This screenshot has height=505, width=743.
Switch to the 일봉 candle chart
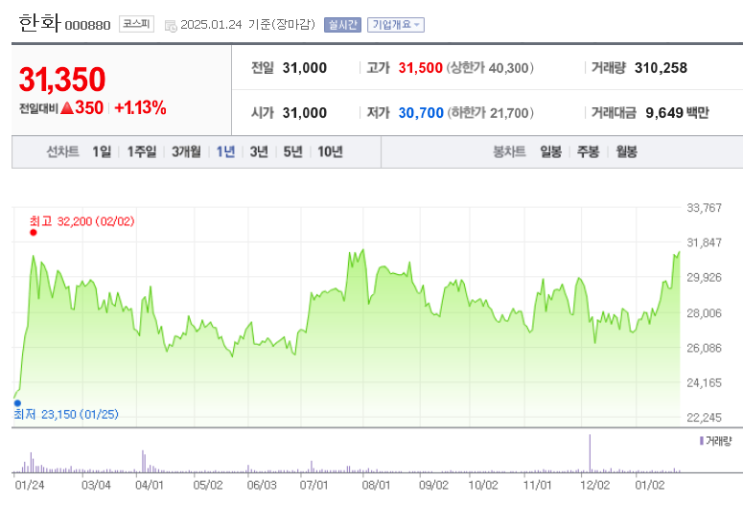point(551,152)
